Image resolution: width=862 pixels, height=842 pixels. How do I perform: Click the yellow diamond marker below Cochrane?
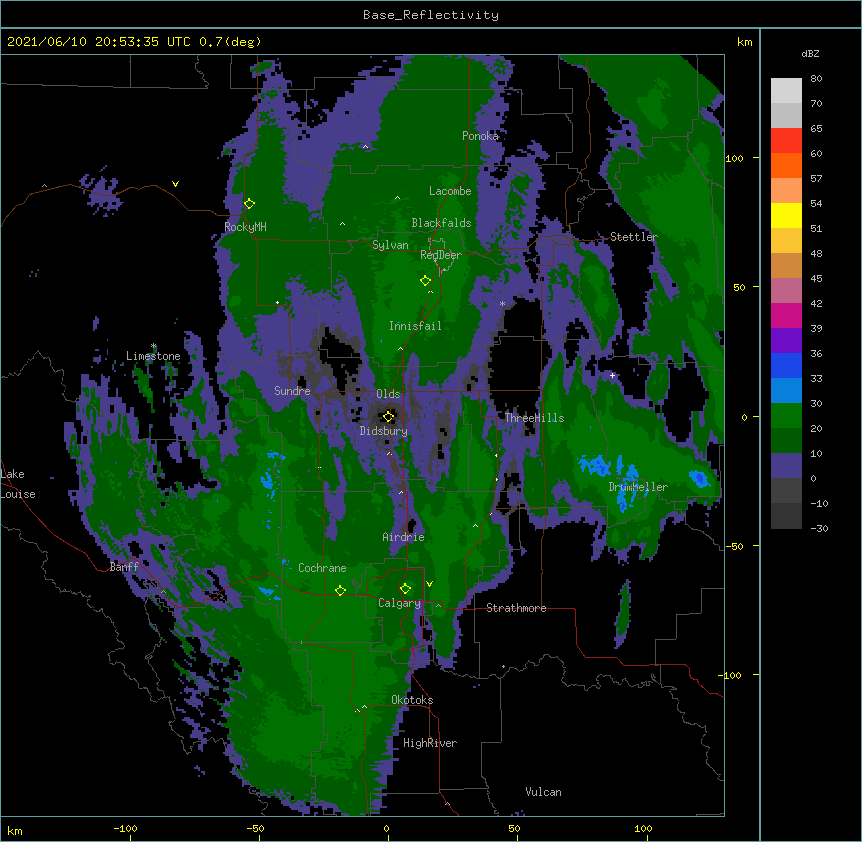click(x=340, y=590)
